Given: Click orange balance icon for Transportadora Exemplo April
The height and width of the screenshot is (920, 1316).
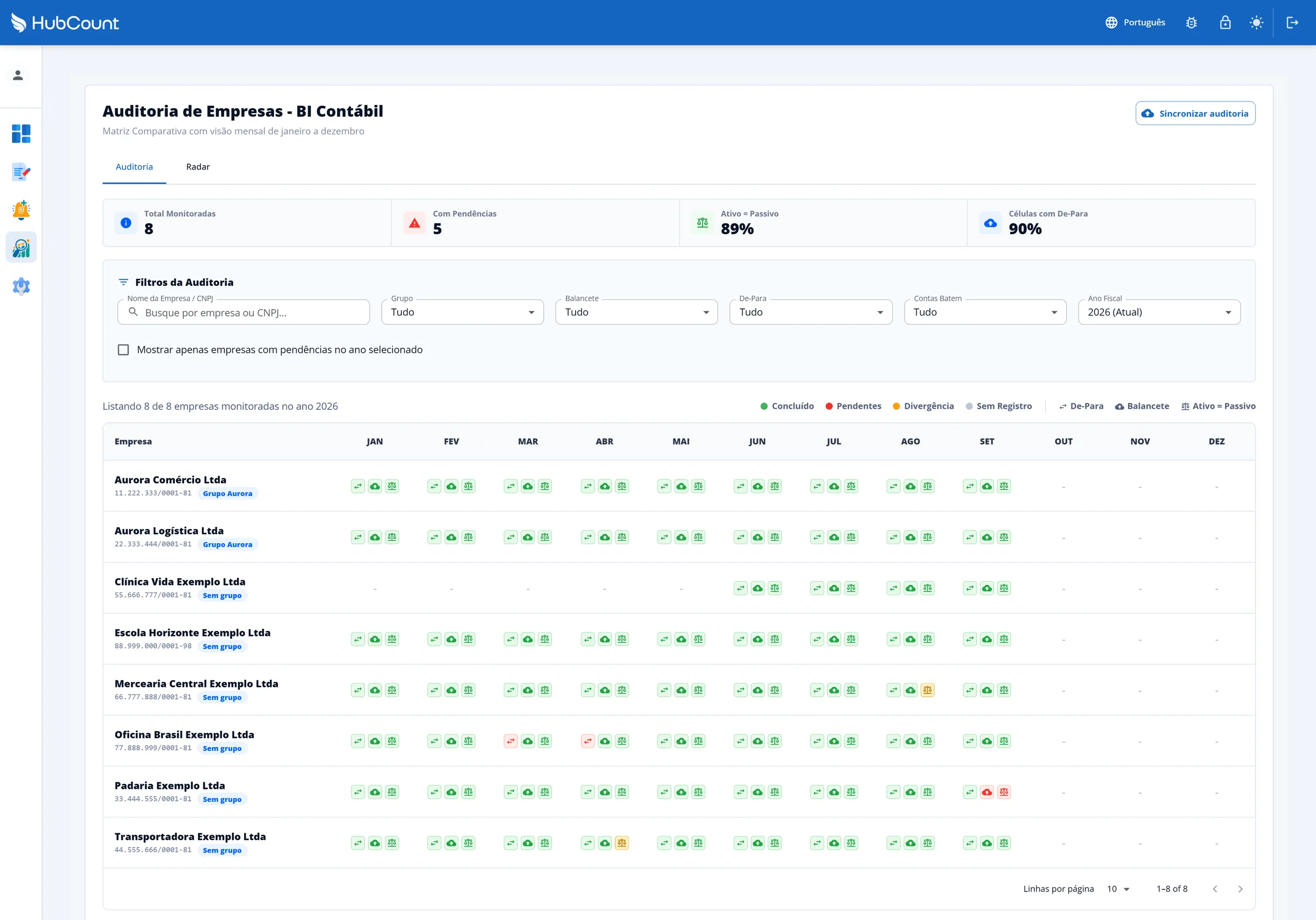Looking at the screenshot, I should click(622, 843).
